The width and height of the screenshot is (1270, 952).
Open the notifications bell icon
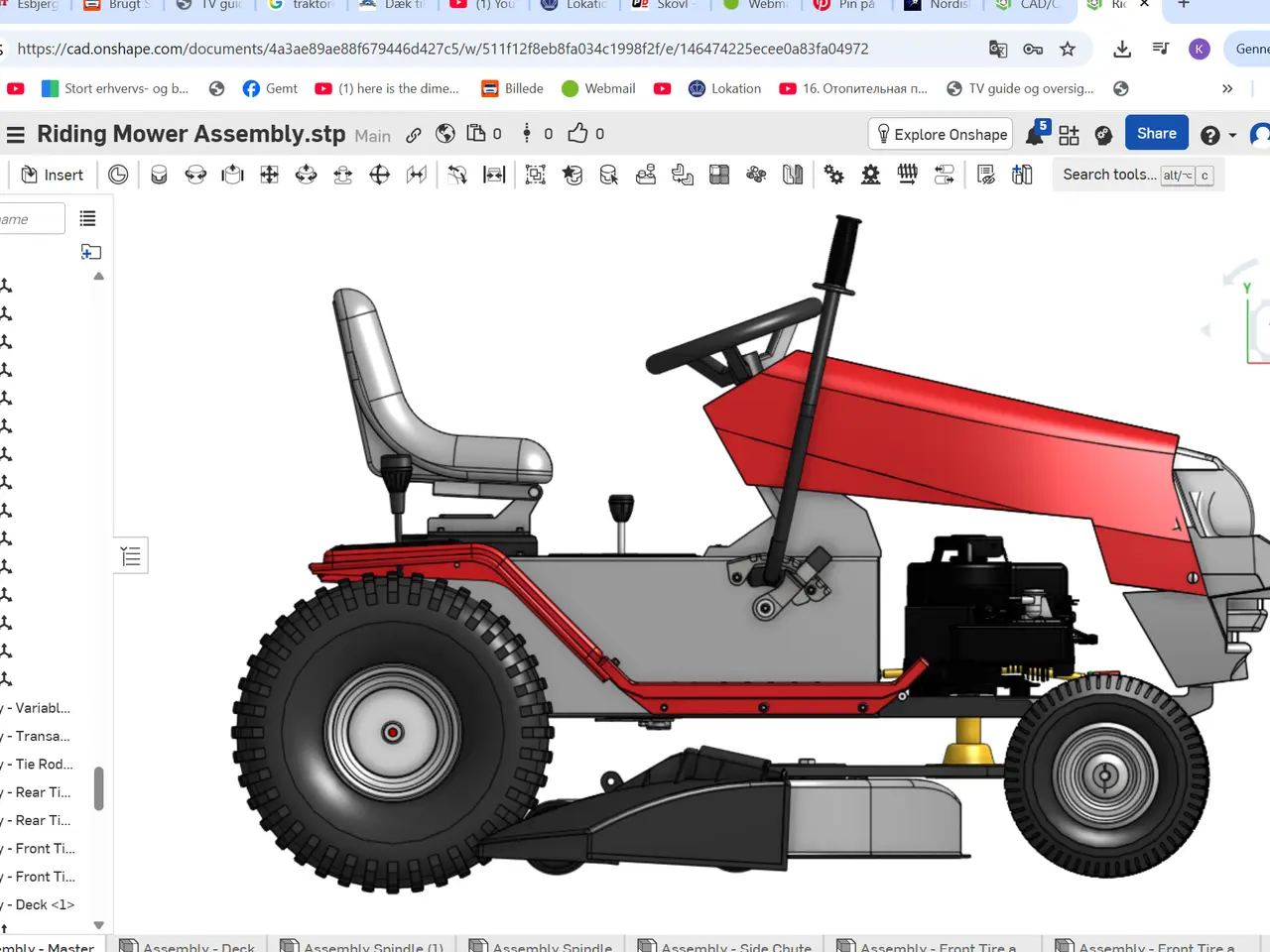click(x=1034, y=135)
